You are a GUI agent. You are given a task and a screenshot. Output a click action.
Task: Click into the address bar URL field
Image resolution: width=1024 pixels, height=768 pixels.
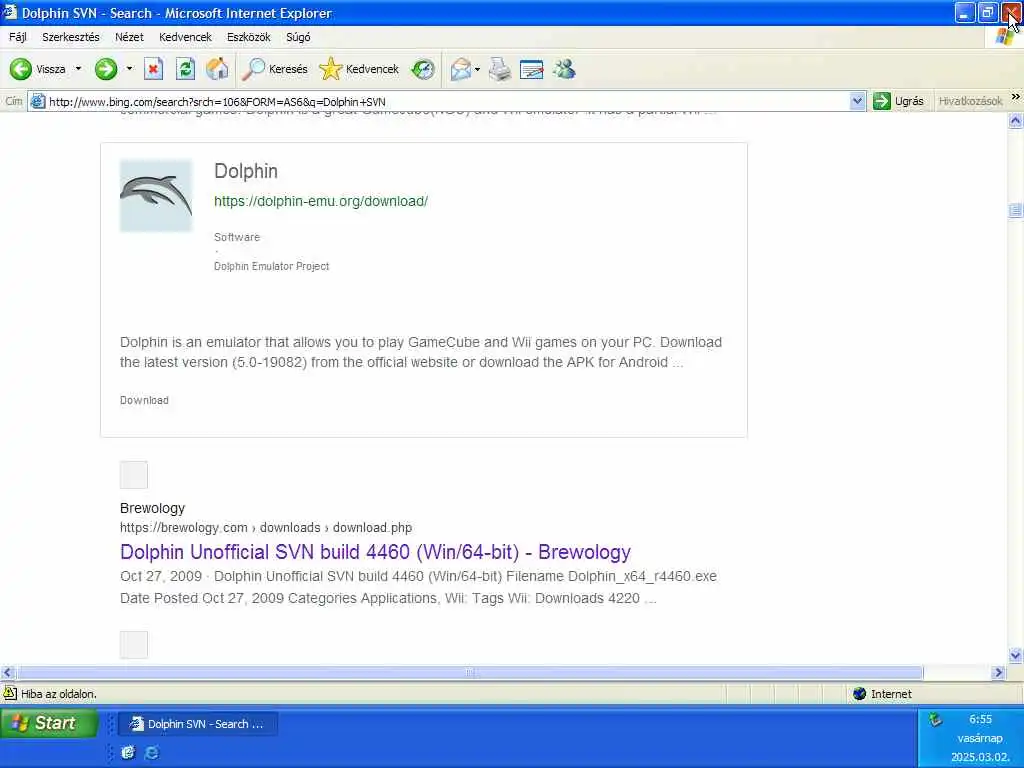tap(447, 101)
